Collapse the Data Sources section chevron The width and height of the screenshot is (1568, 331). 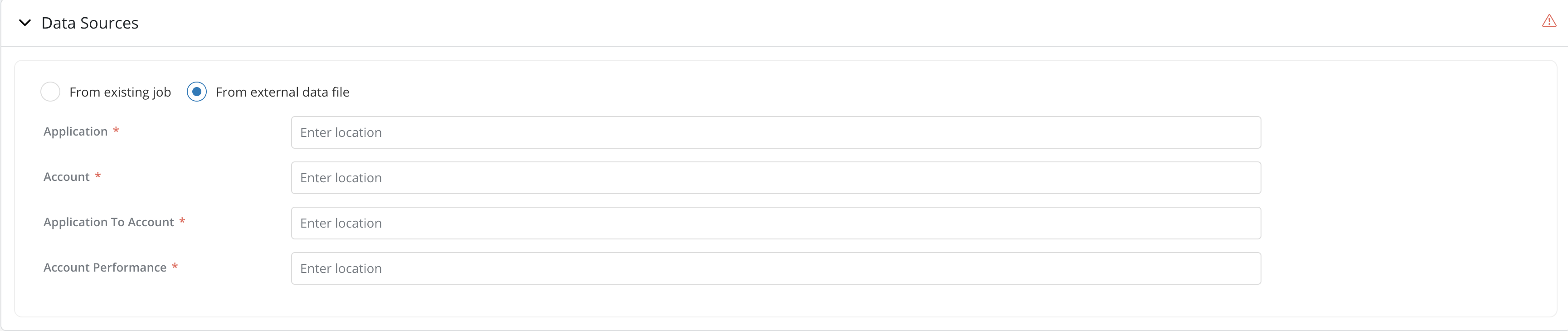click(x=25, y=23)
